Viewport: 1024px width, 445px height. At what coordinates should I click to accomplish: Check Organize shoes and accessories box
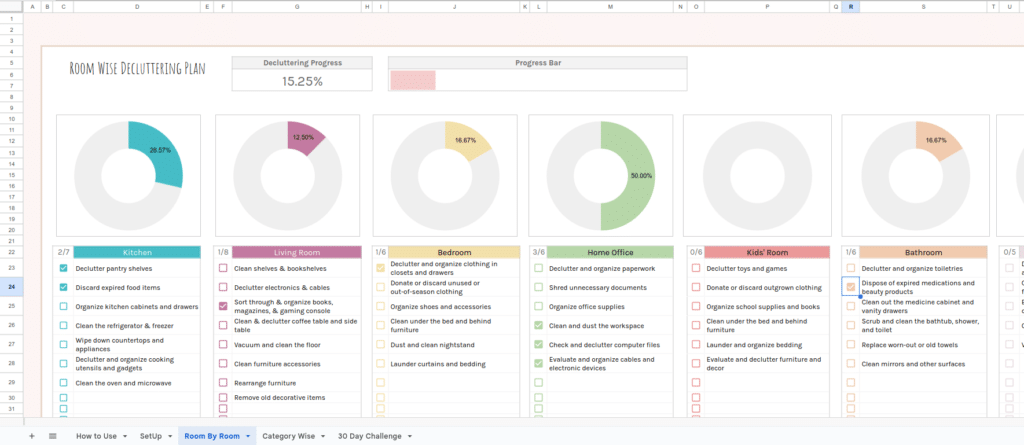pos(380,306)
